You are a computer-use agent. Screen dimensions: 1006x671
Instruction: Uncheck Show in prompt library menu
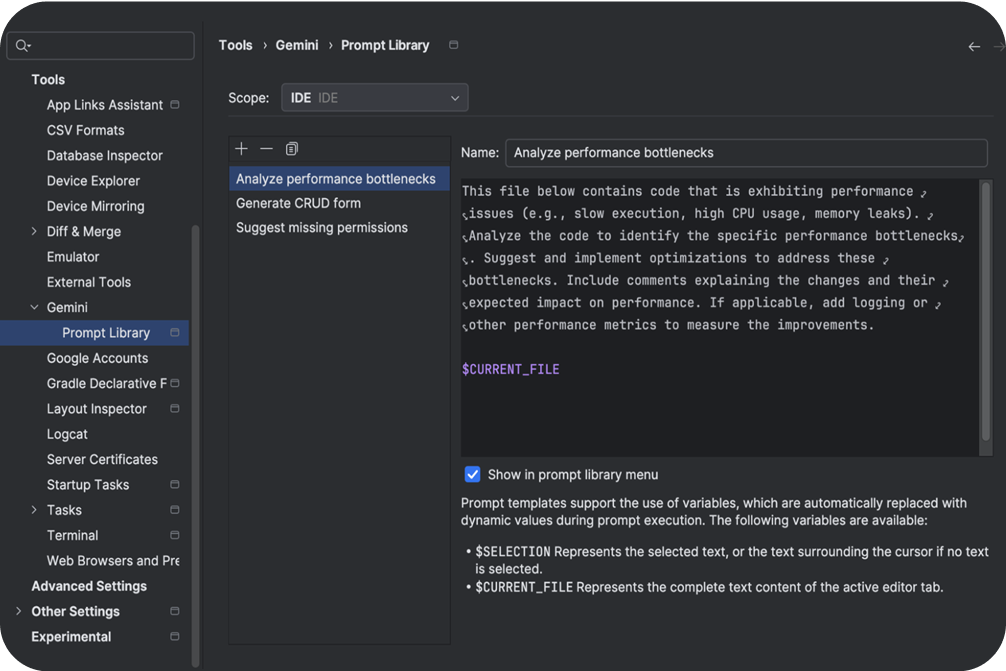tap(472, 474)
